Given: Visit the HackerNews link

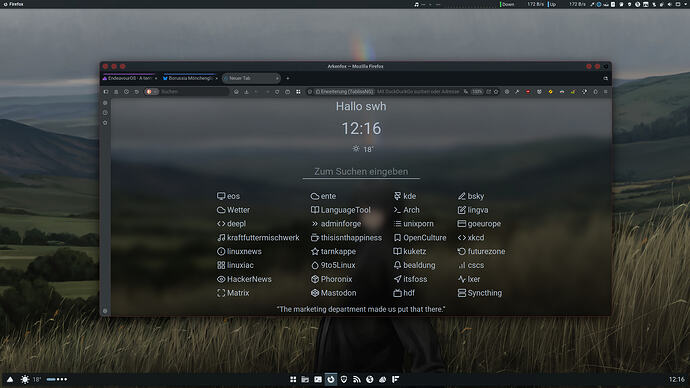Looking at the screenshot, I should click(244, 279).
